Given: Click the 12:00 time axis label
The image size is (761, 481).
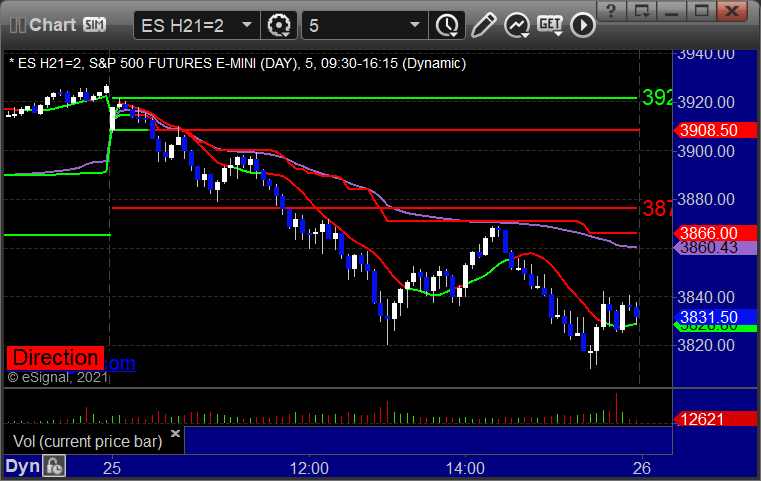Looking at the screenshot, I should click(x=309, y=469).
